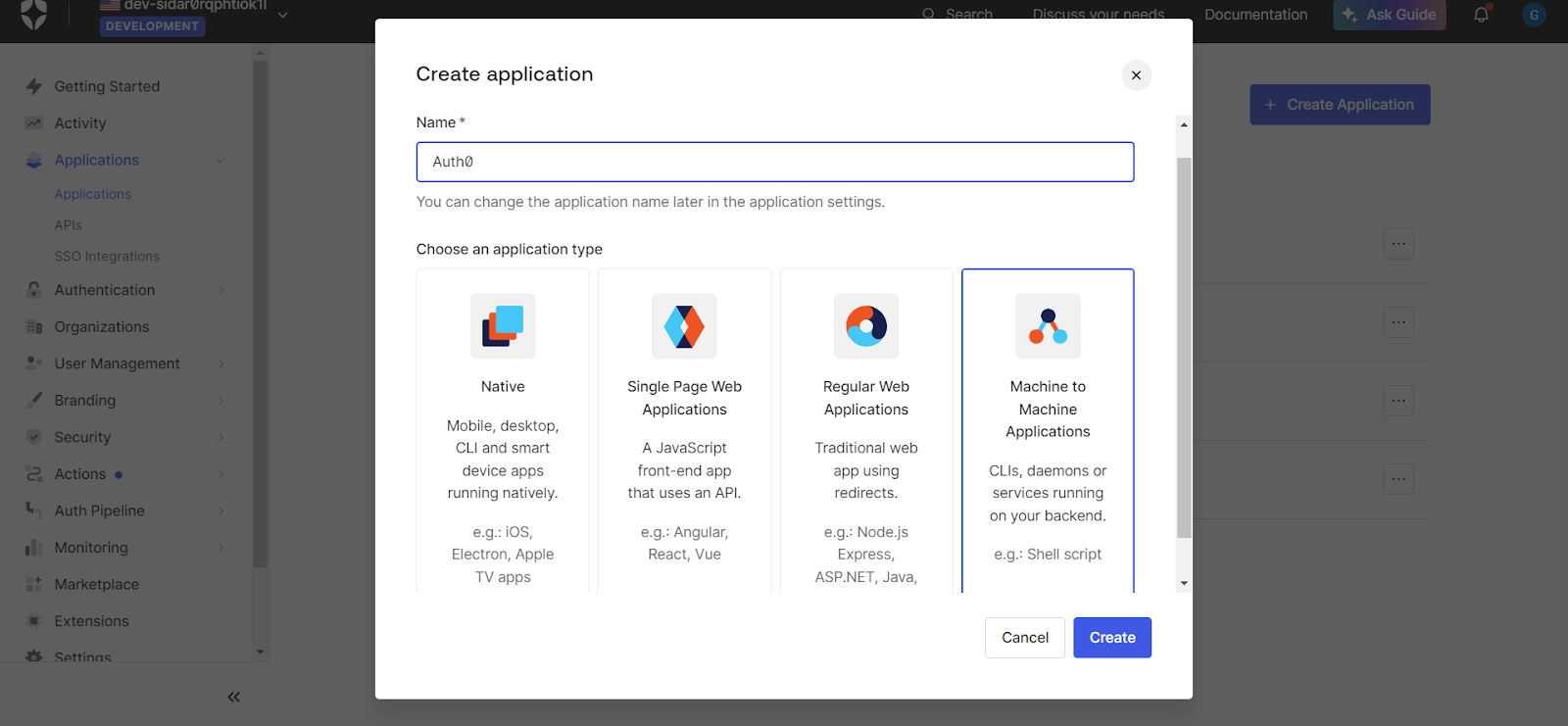Screen dimensions: 1568x726
Task: Click the Auth0 shield logo
Action: (34, 15)
